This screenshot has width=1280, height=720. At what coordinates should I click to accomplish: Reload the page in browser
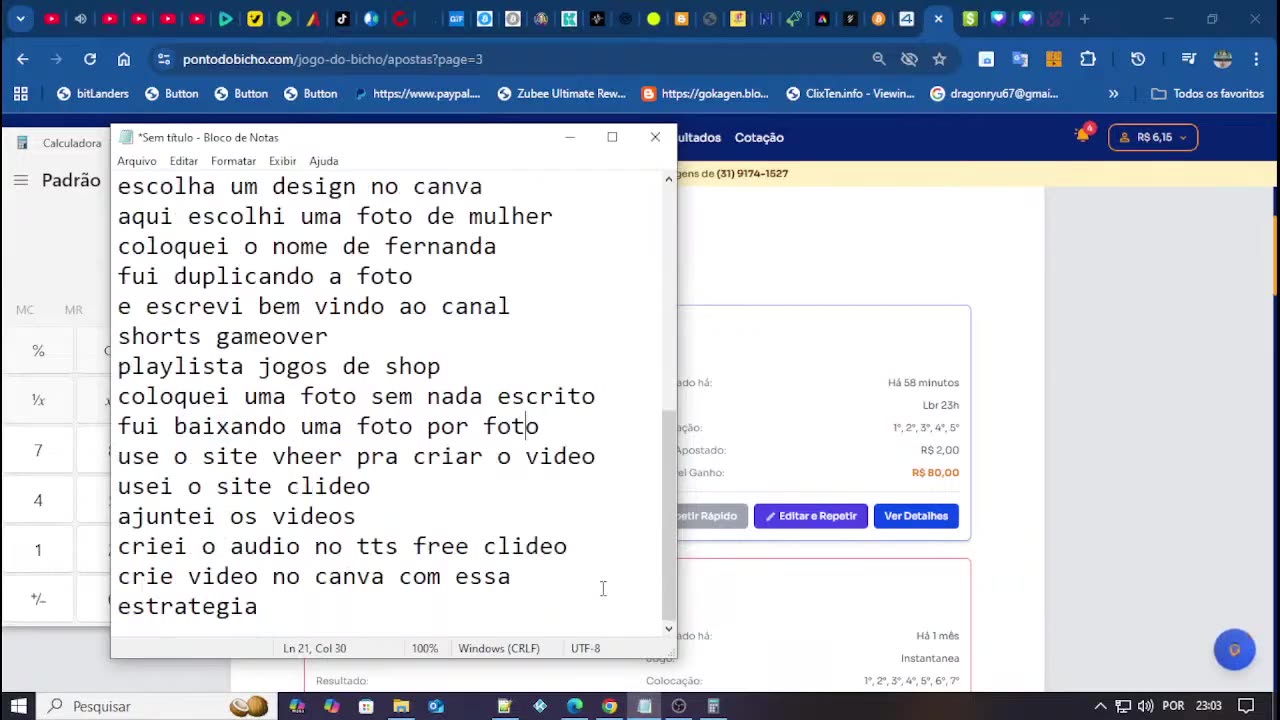click(90, 59)
